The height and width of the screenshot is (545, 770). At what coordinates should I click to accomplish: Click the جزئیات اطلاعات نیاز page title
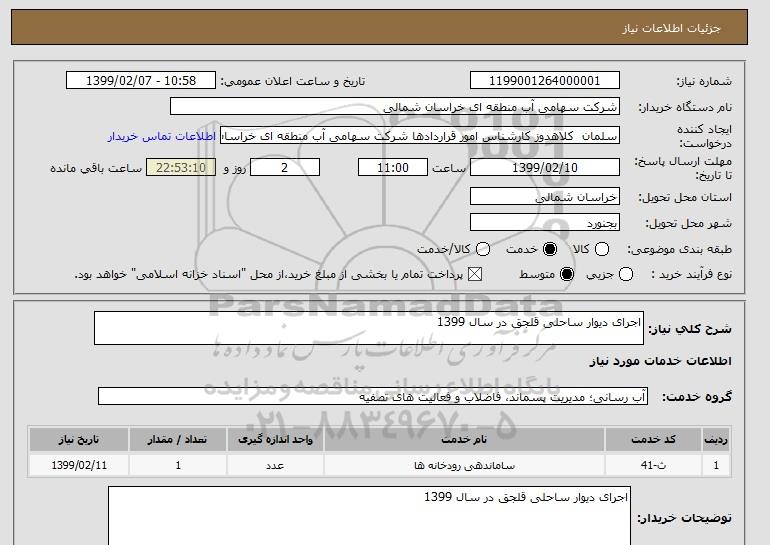click(x=671, y=28)
